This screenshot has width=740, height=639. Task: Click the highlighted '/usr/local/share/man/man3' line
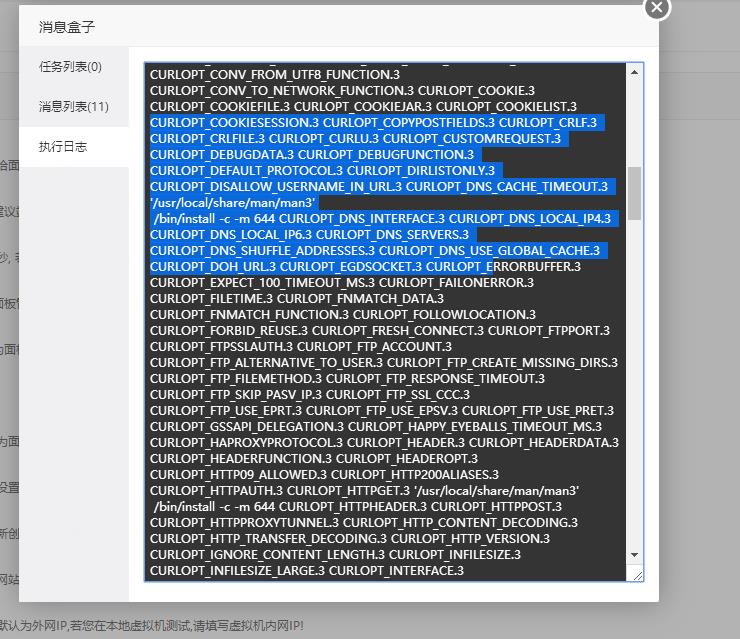[232, 203]
